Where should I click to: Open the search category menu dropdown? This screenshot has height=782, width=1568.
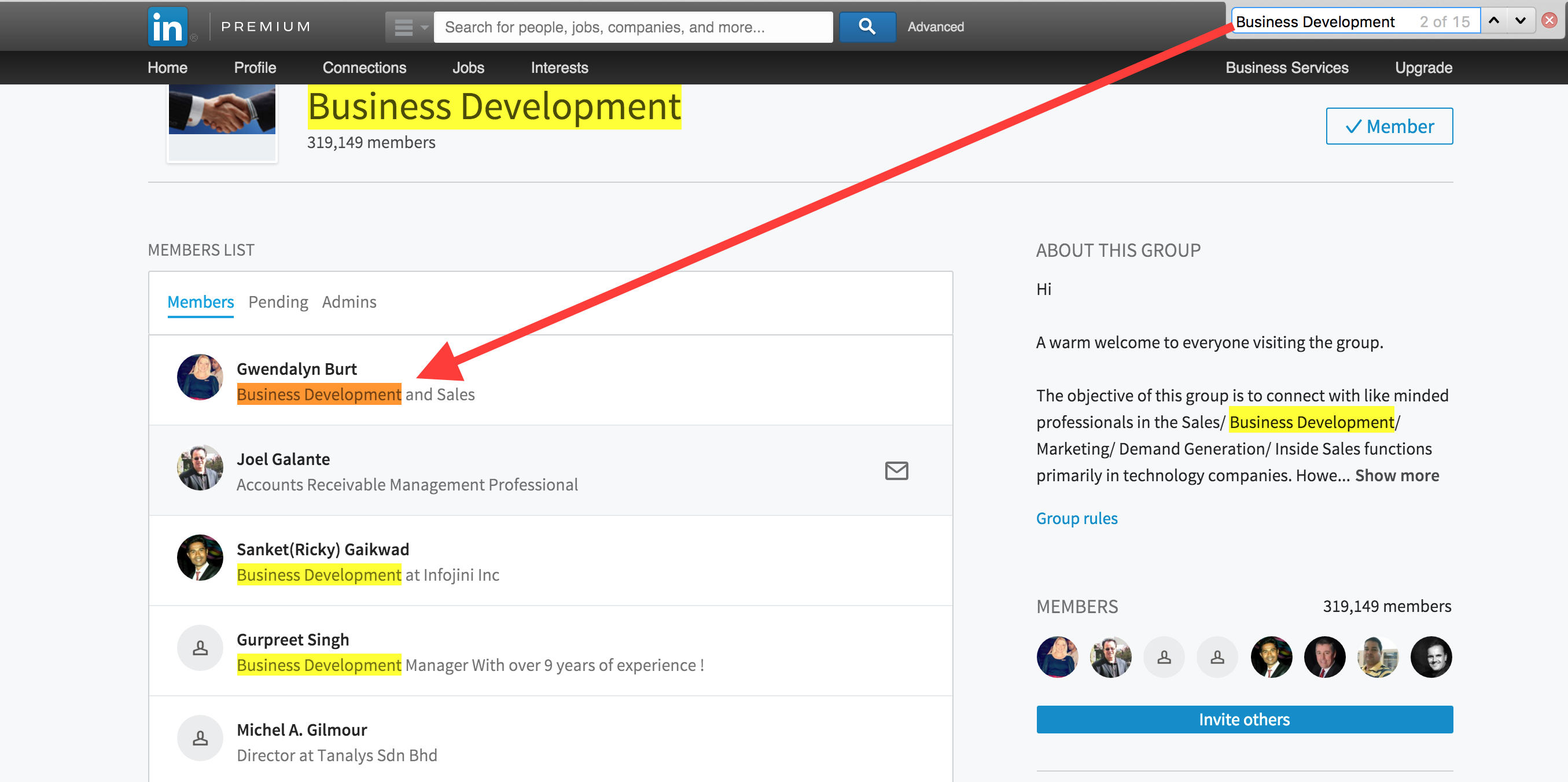[410, 27]
